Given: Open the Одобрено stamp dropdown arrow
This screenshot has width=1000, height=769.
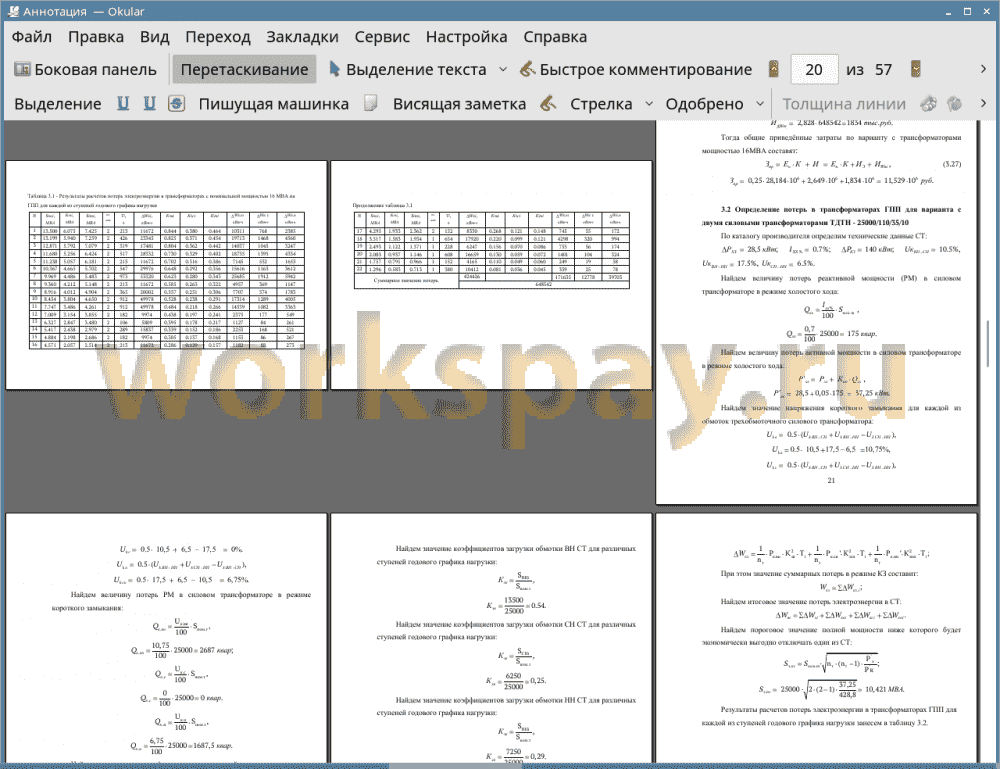Looking at the screenshot, I should click(760, 104).
